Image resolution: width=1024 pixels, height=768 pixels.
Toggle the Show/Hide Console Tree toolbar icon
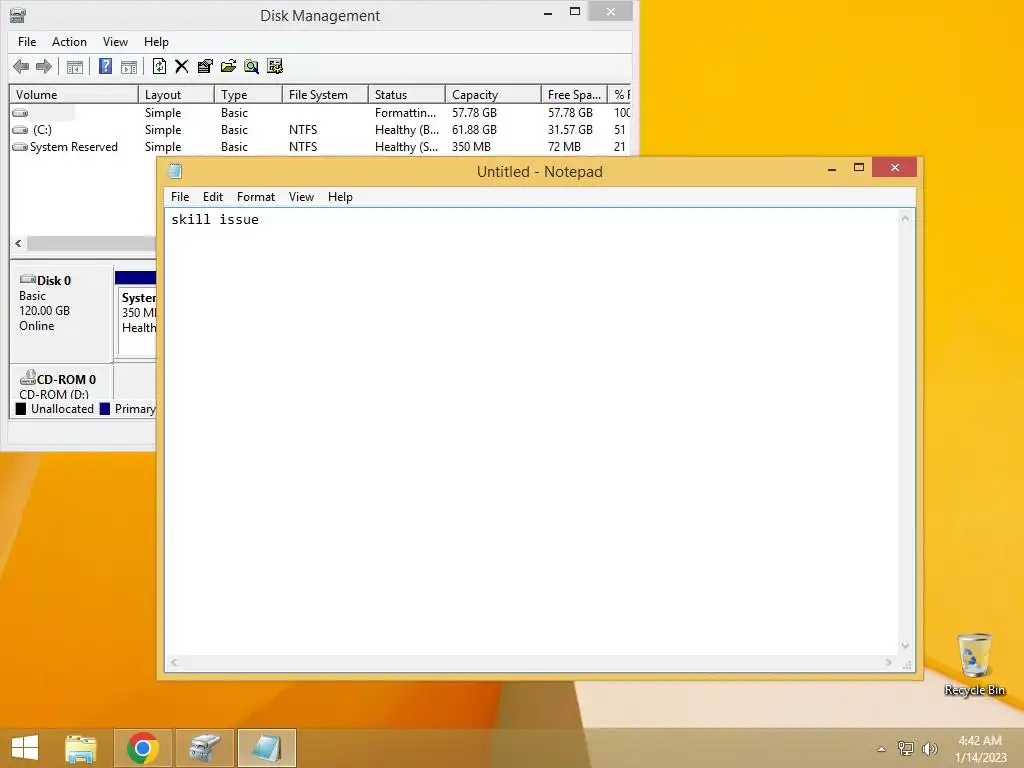74,67
